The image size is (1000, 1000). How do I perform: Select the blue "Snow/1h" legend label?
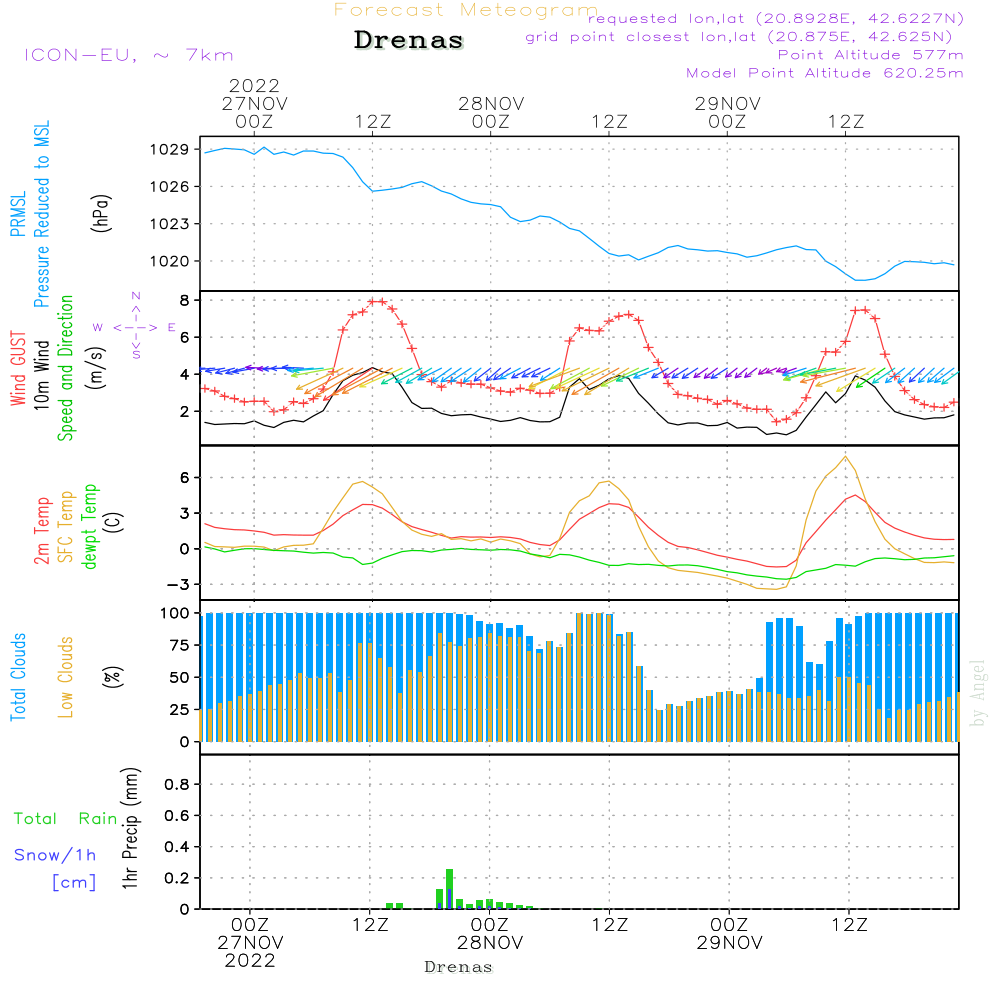pos(55,855)
